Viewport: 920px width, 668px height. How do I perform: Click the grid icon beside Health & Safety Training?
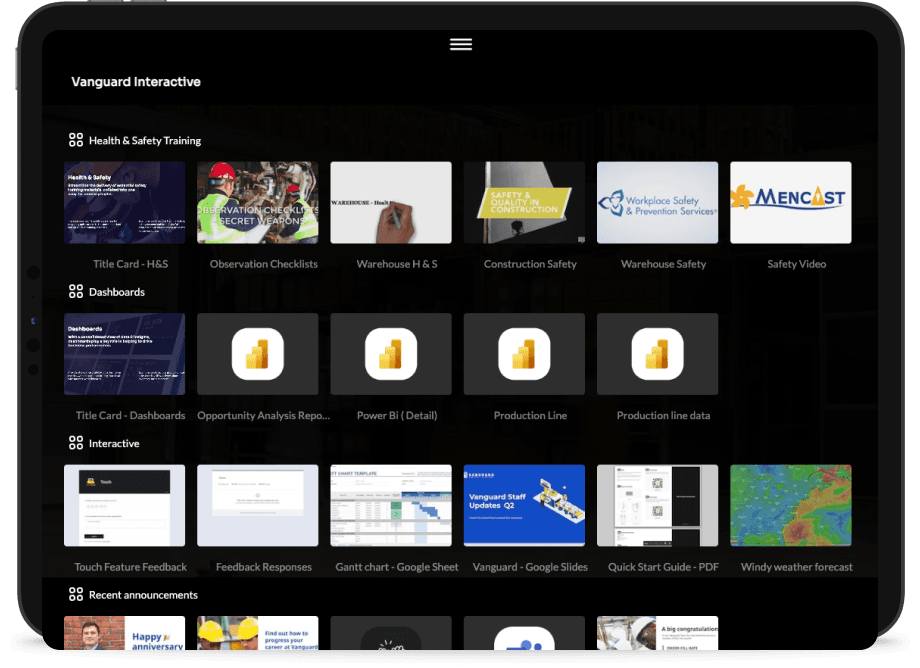78,141
